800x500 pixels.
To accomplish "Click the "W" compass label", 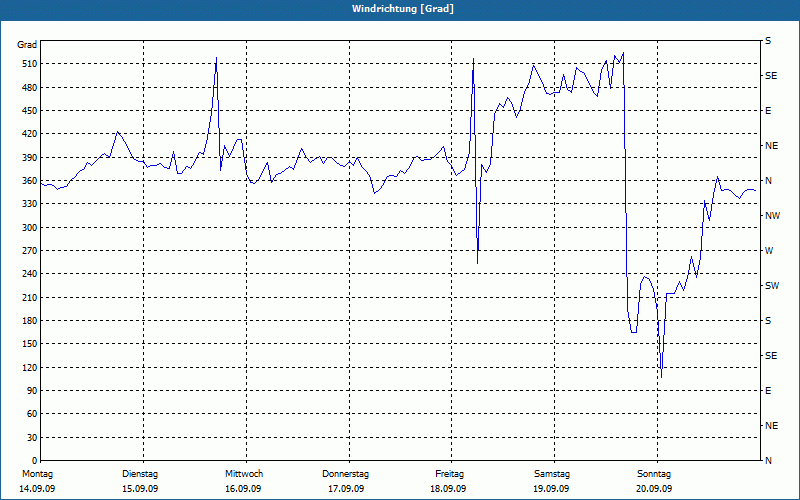I will (769, 251).
